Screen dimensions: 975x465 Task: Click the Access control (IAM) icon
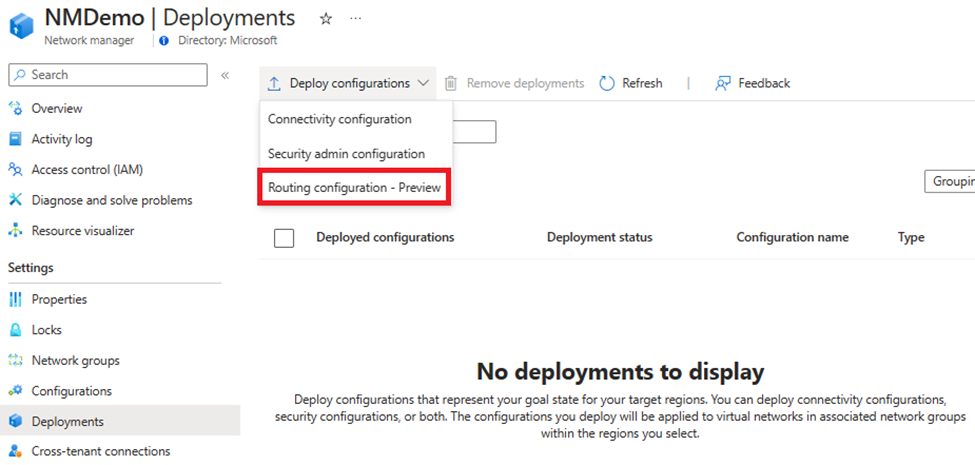point(15,170)
